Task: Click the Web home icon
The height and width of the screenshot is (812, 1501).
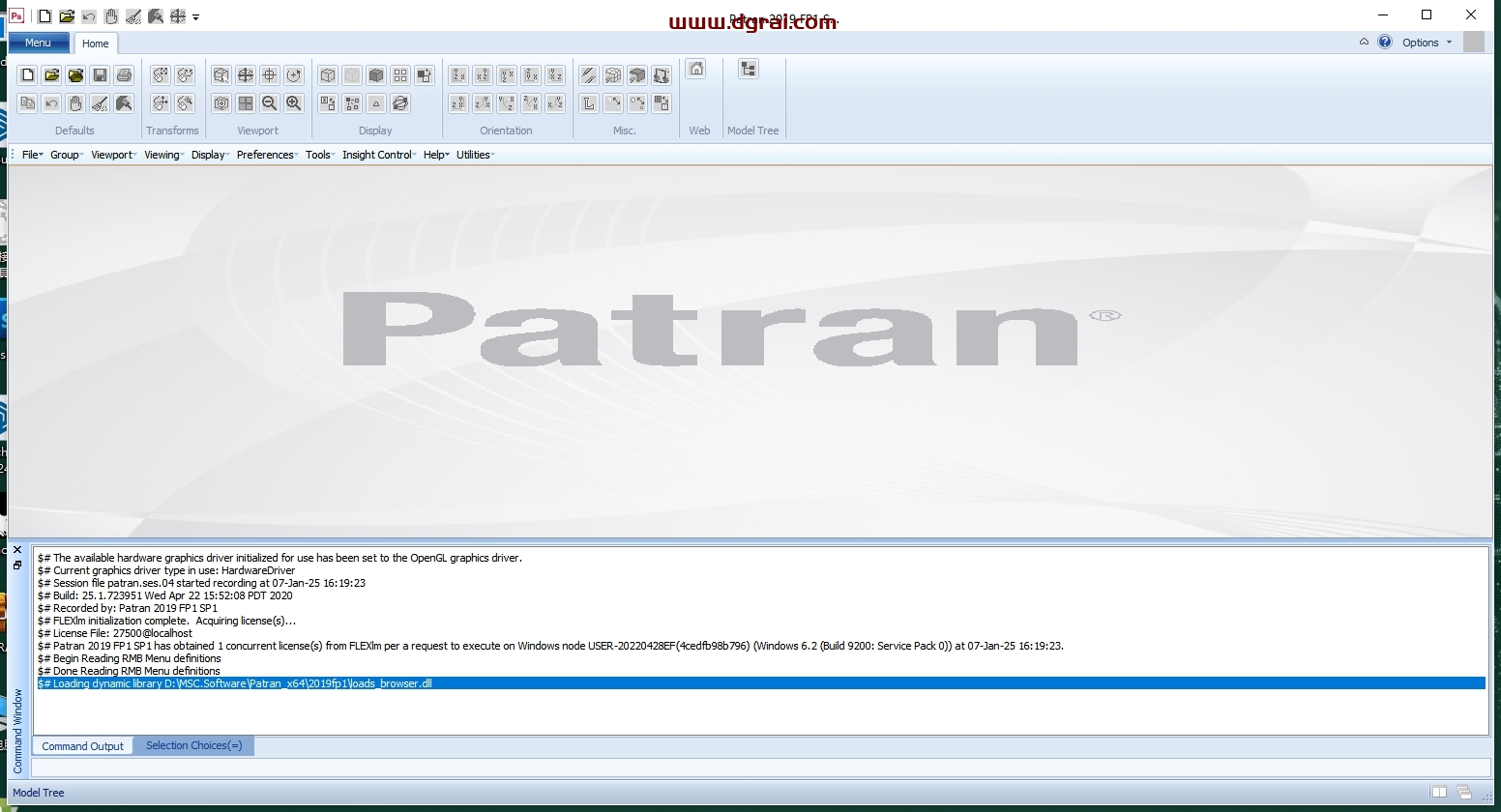Action: [696, 69]
